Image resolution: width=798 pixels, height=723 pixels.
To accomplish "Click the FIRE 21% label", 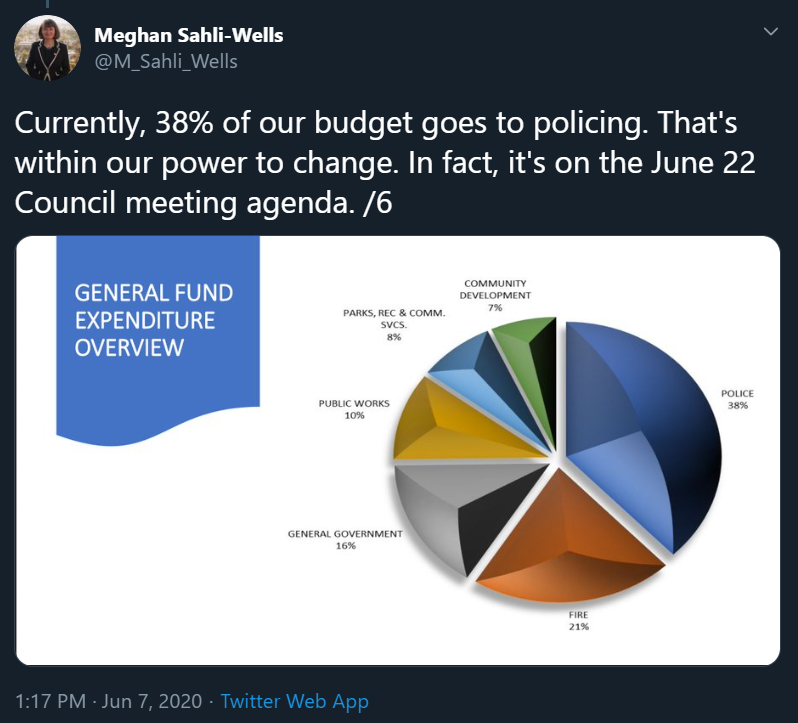I will coord(579,621).
